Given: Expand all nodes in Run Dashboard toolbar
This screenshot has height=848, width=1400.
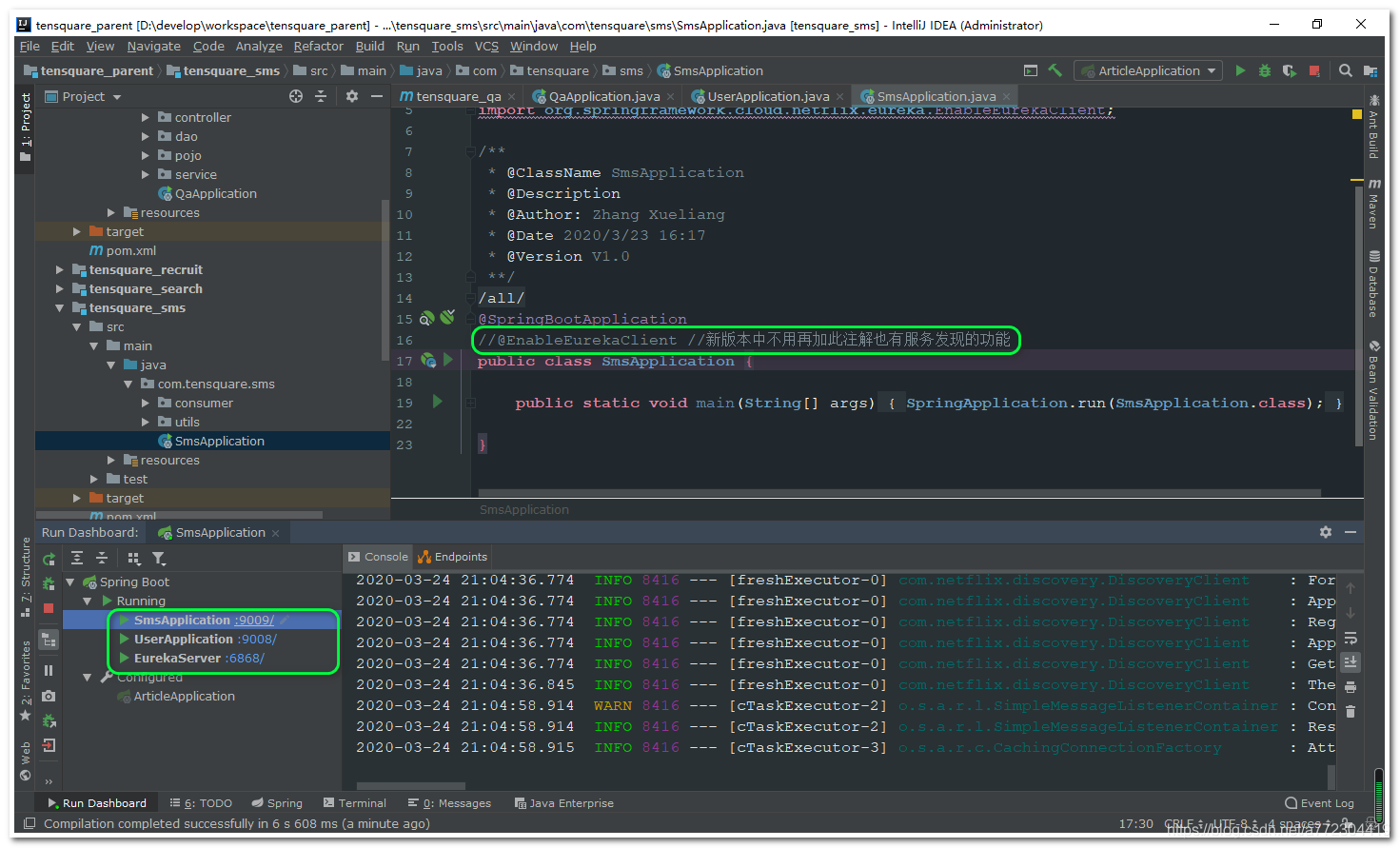Looking at the screenshot, I should click(x=77, y=559).
